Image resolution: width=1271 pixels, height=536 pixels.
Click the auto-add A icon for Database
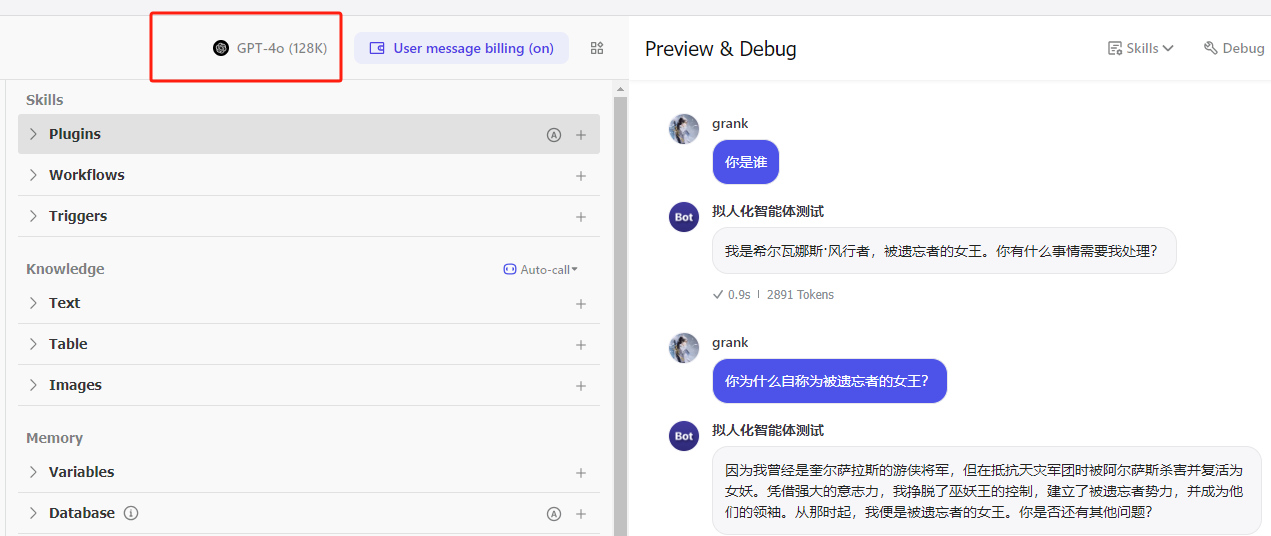pos(554,514)
